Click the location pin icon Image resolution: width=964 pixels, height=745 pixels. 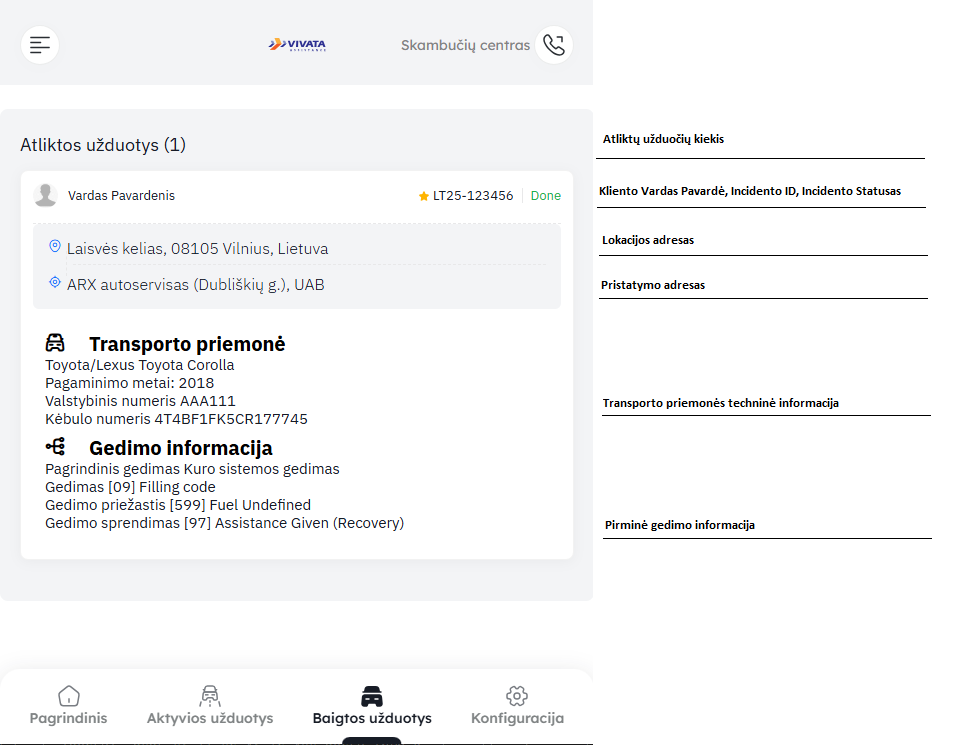point(54,247)
